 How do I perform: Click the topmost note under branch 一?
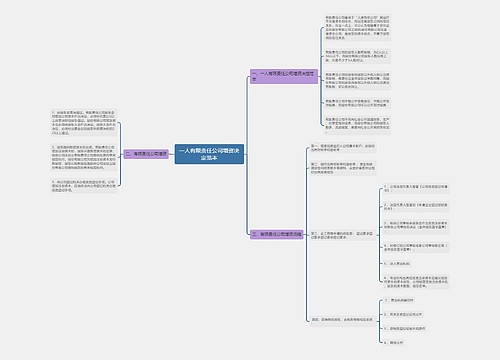tap(357, 27)
